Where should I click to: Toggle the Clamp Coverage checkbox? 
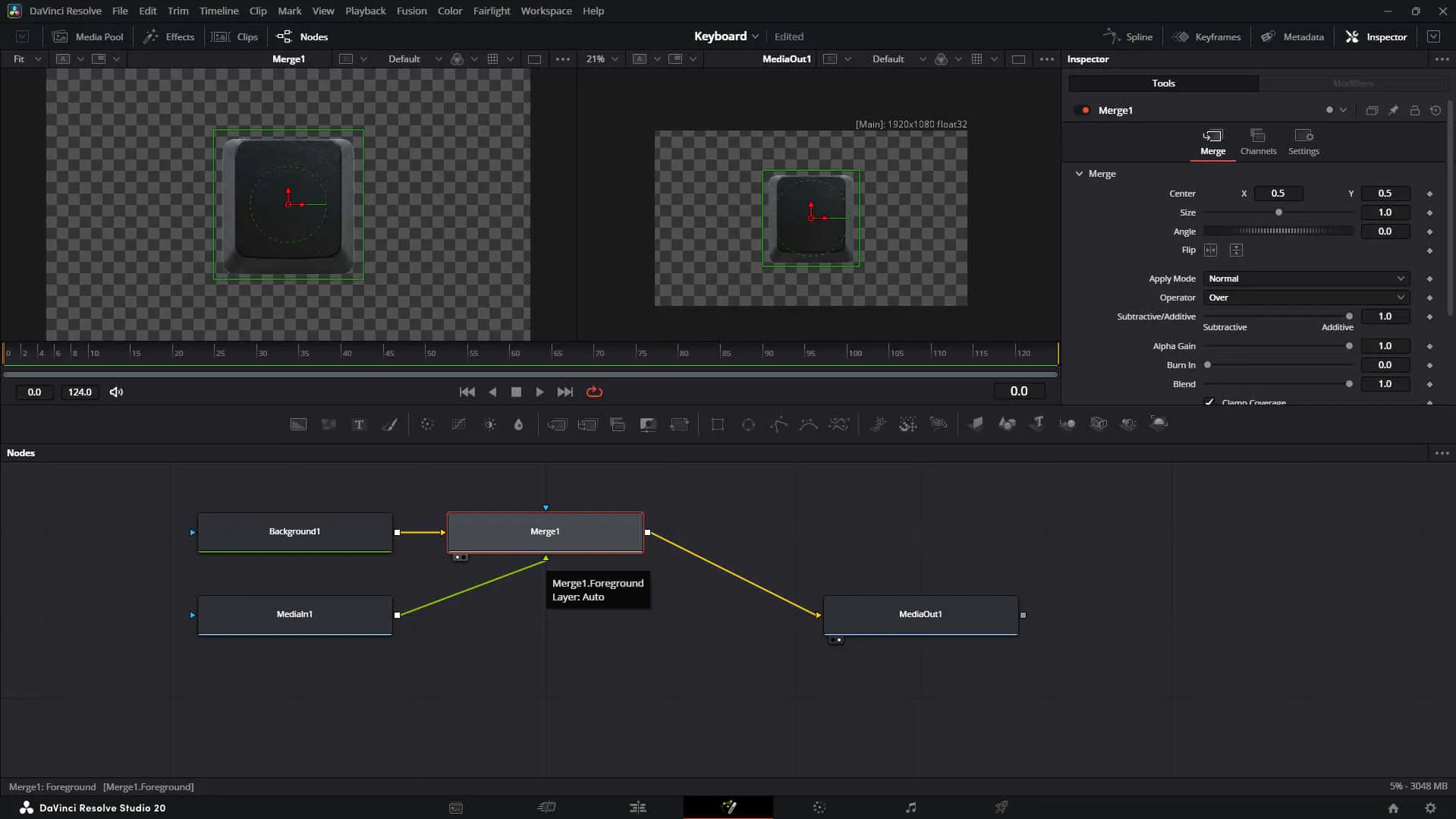[1209, 402]
